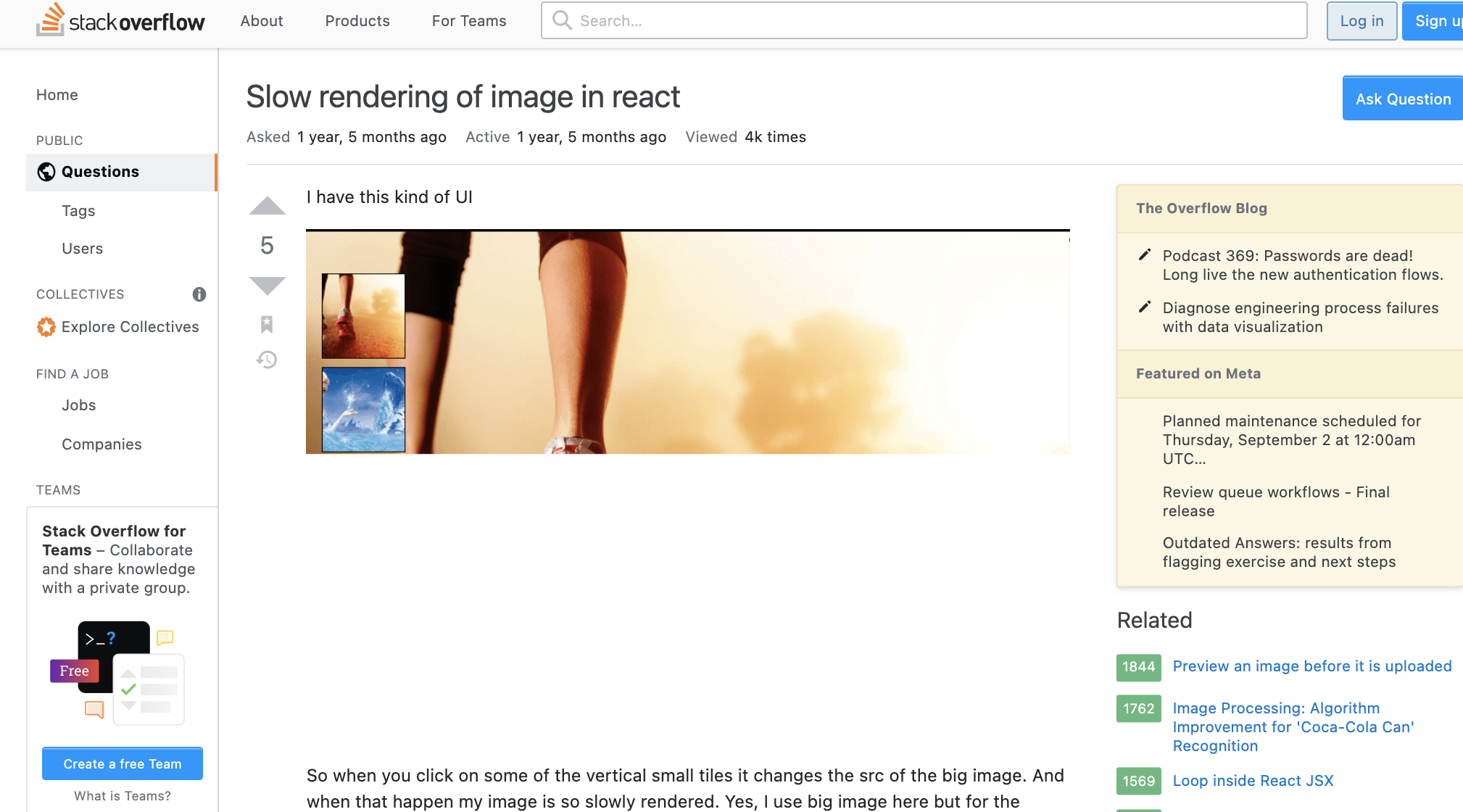Click the pencil icon beside Podcast 369
This screenshot has height=812, width=1463.
point(1145,254)
